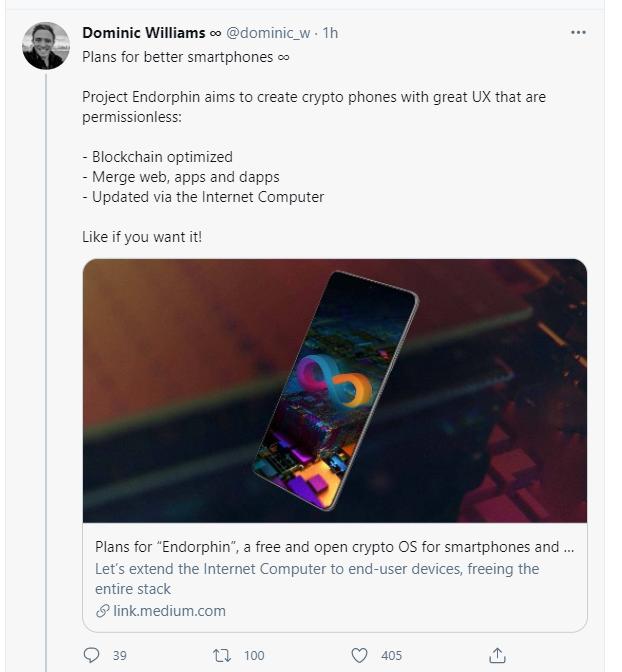Image resolution: width=622 pixels, height=672 pixels.
Task: Click the share tweet icon
Action: point(496,655)
